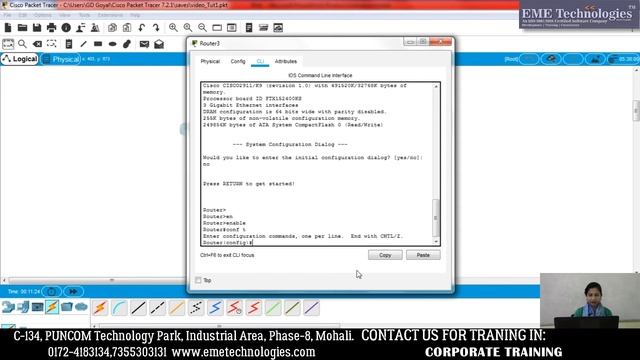Open the network information icon

point(66,28)
